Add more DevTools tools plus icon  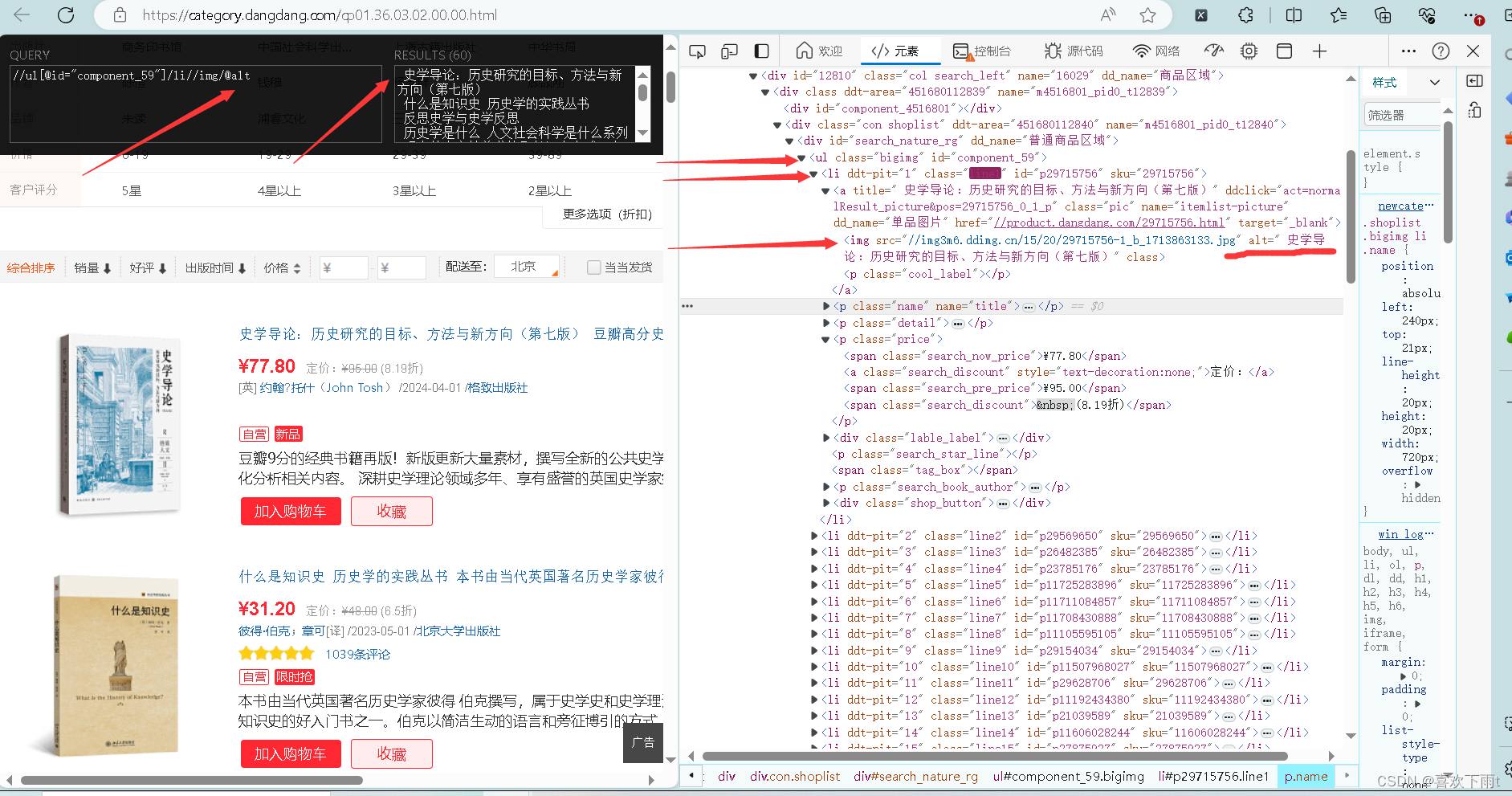pyautogui.click(x=1319, y=51)
